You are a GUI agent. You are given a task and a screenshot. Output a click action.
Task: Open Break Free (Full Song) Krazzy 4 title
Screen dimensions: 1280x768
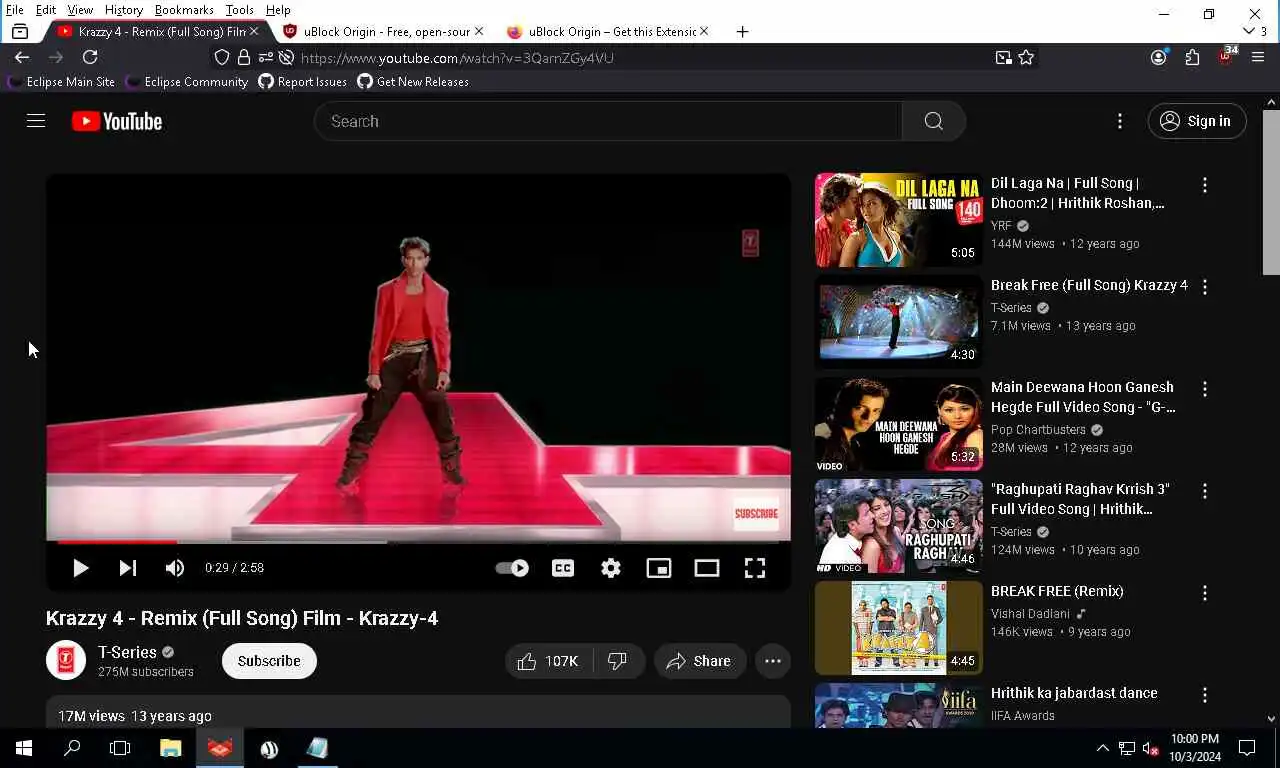pos(1089,285)
